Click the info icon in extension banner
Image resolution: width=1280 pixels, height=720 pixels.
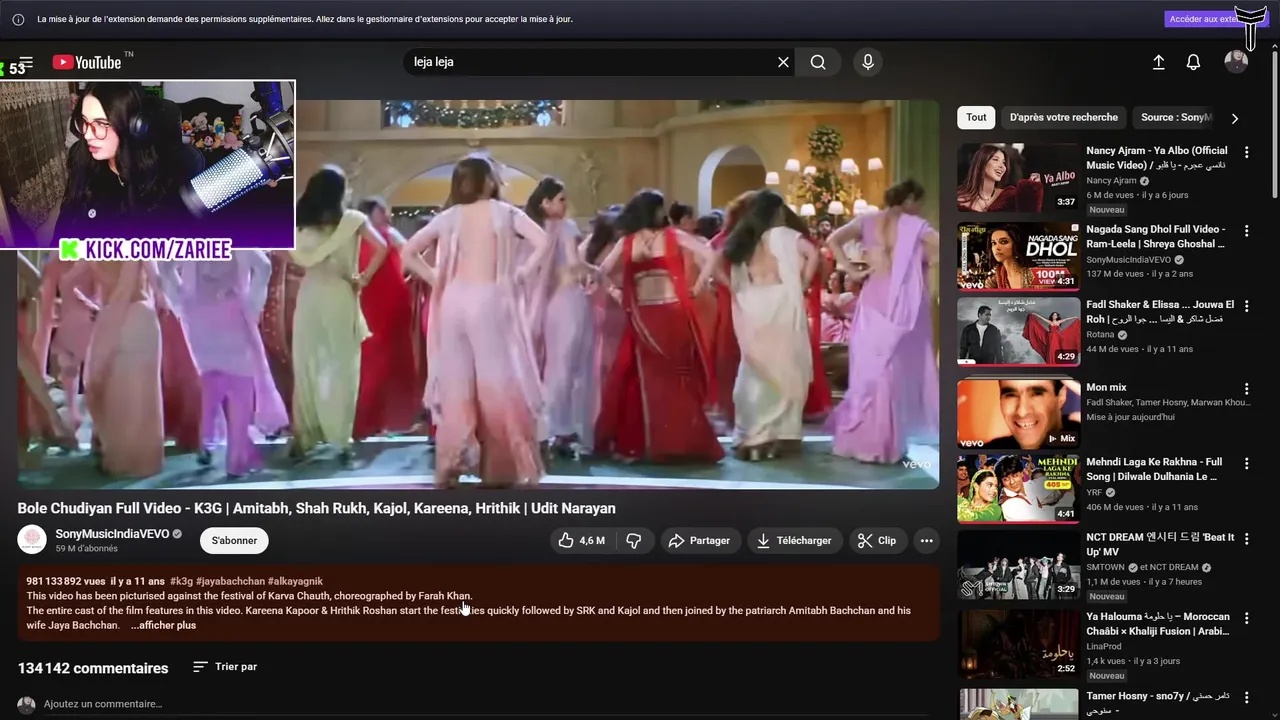point(18,19)
